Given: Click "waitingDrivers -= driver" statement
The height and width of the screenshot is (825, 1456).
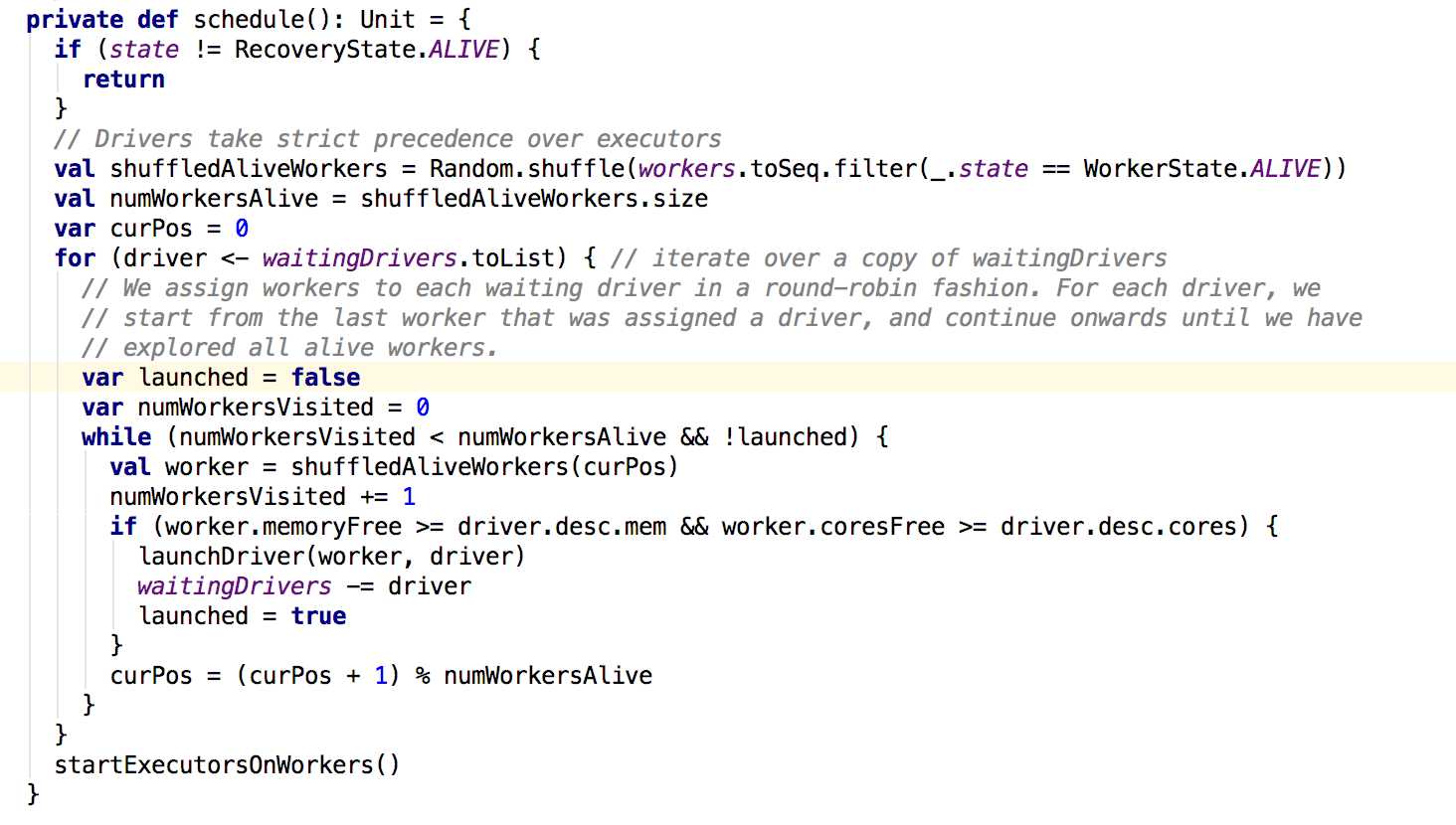Looking at the screenshot, I should coord(304,586).
